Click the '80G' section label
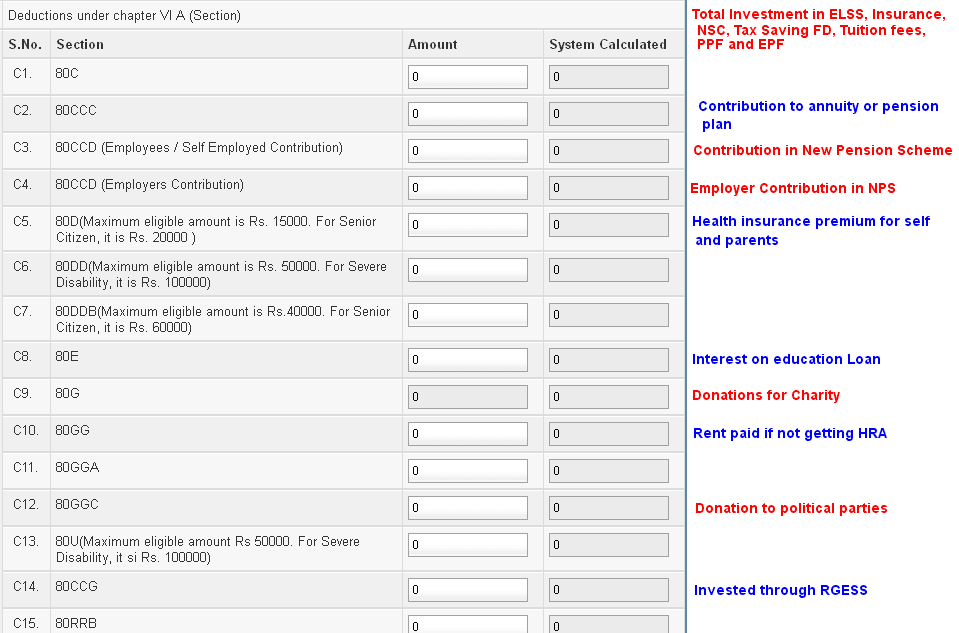 [x=67, y=393]
